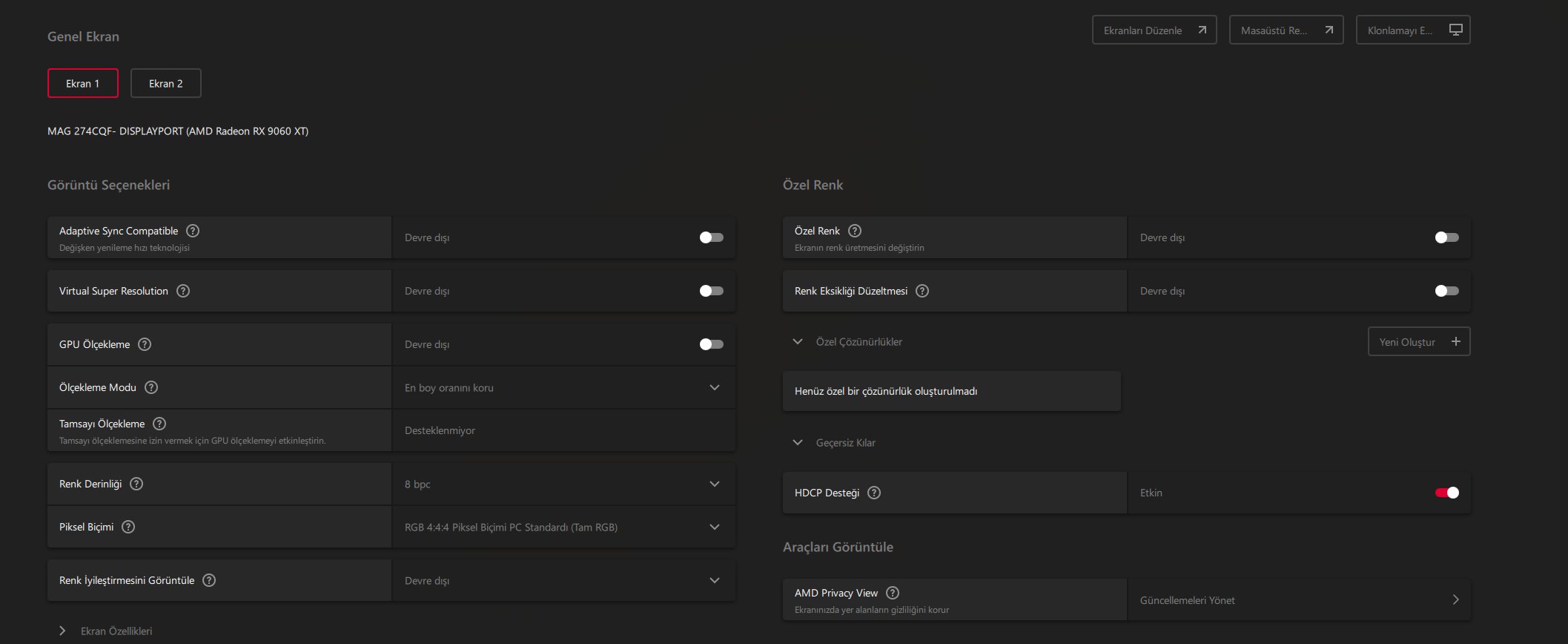Image resolution: width=1568 pixels, height=644 pixels.
Task: Click Renk Derinliği help question icon
Action: (x=136, y=484)
